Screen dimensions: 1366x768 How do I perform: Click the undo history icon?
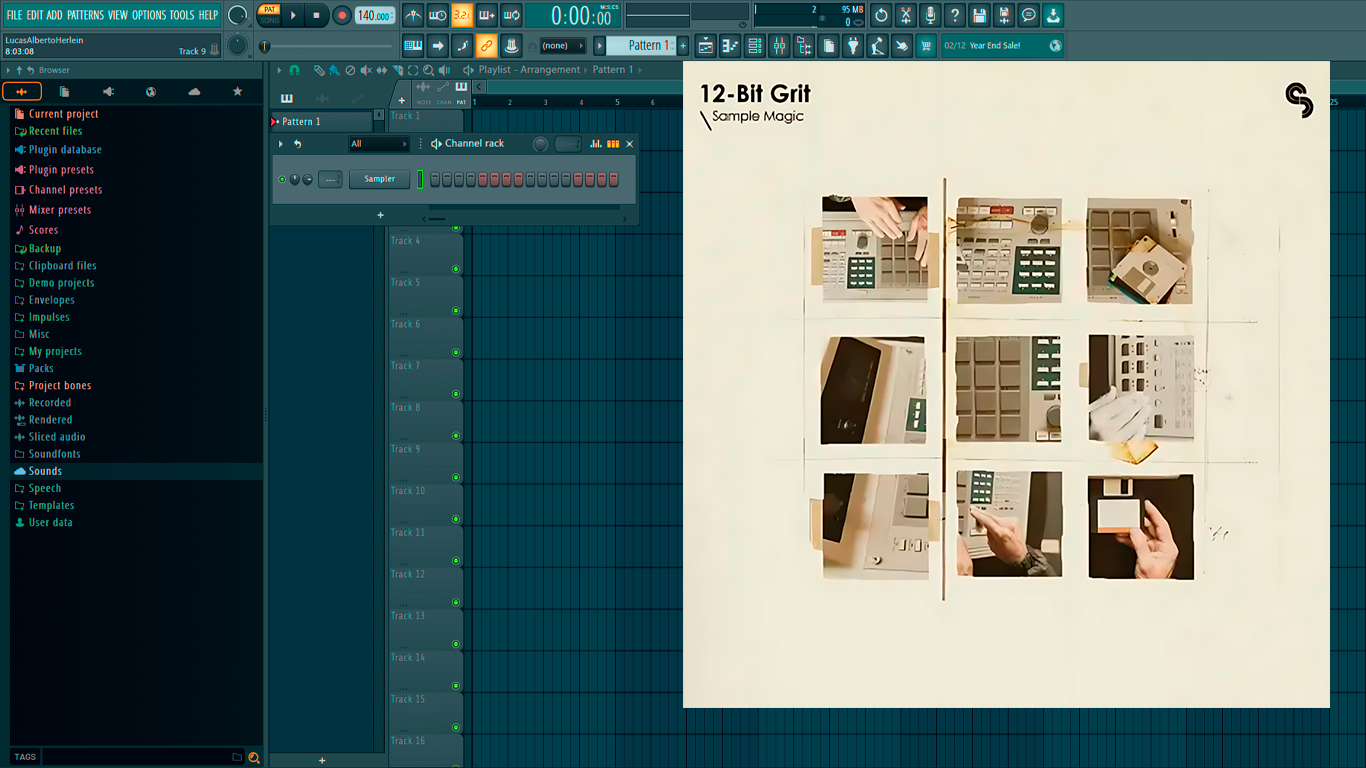[881, 15]
